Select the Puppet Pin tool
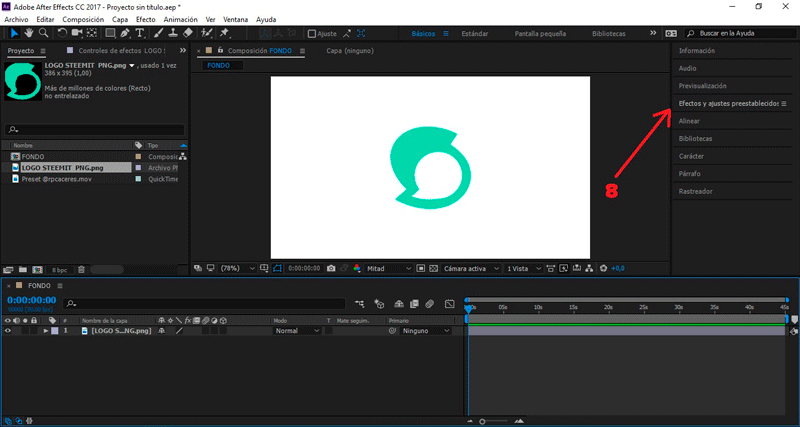Image resolution: width=800 pixels, height=427 pixels. point(226,33)
